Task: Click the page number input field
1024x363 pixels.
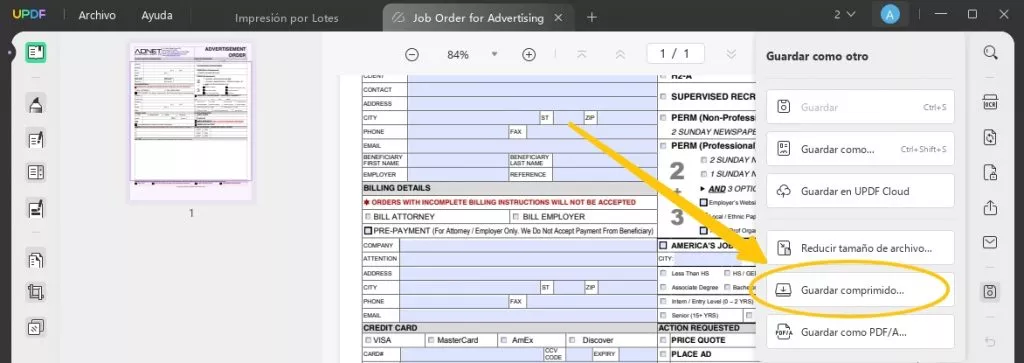Action: point(676,54)
